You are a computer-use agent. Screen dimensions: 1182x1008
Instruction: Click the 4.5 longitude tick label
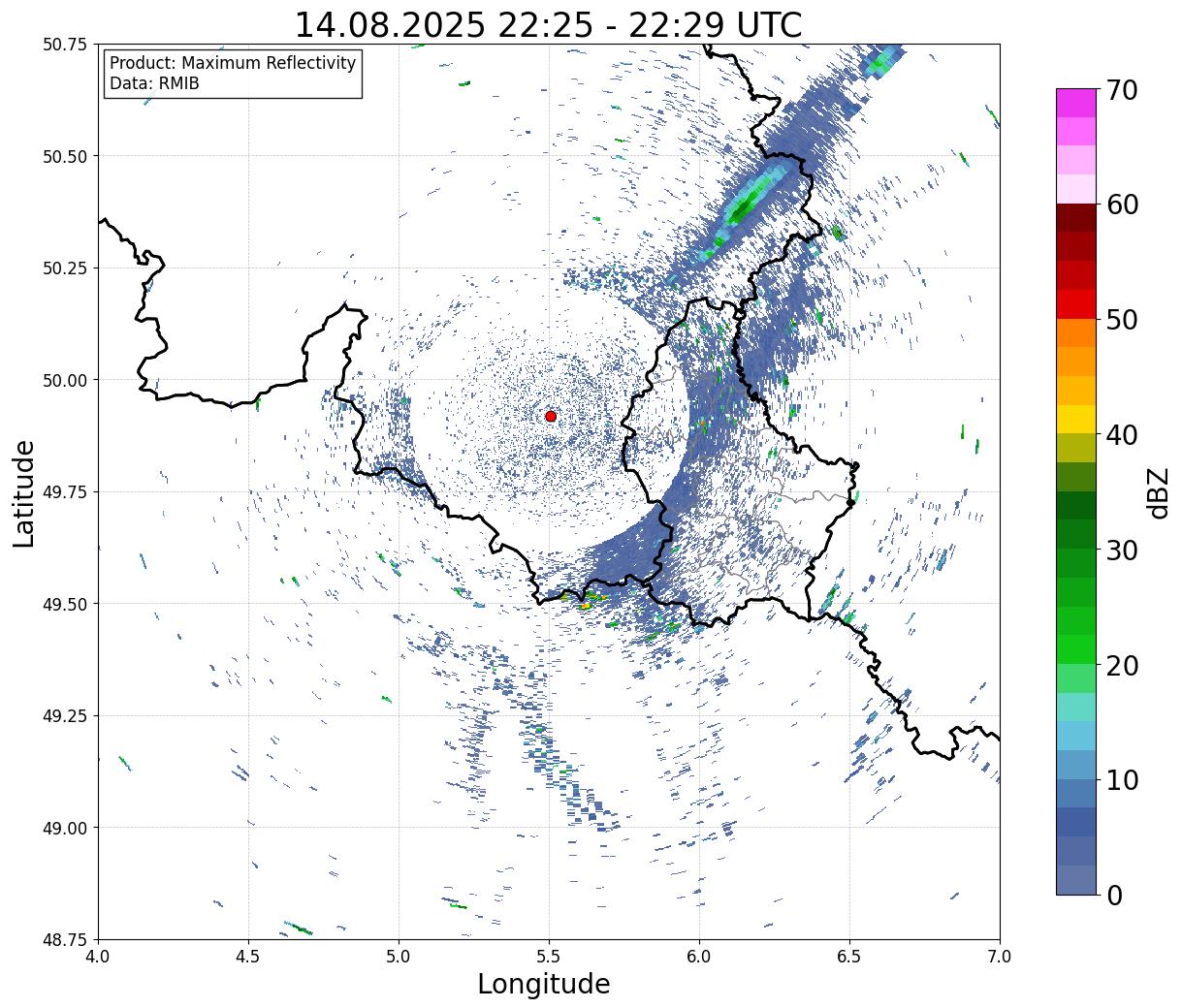(248, 957)
